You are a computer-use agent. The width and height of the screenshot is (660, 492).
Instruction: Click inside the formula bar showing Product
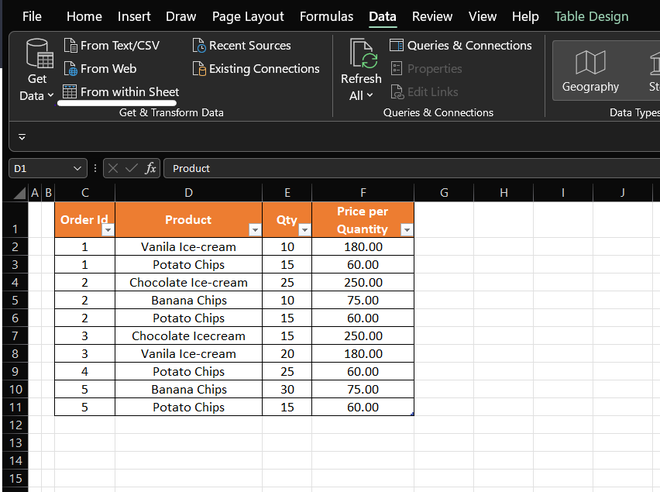pos(411,168)
